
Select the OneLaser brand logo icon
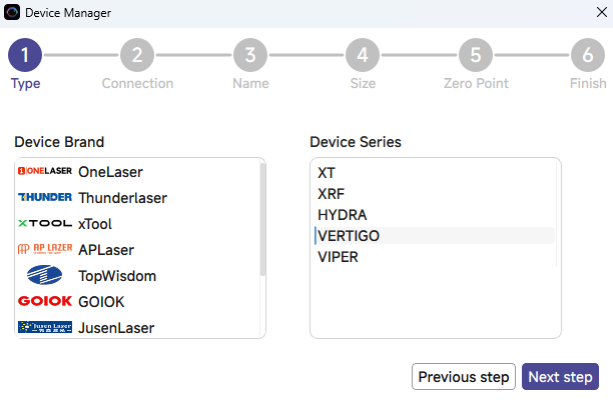click(x=45, y=171)
